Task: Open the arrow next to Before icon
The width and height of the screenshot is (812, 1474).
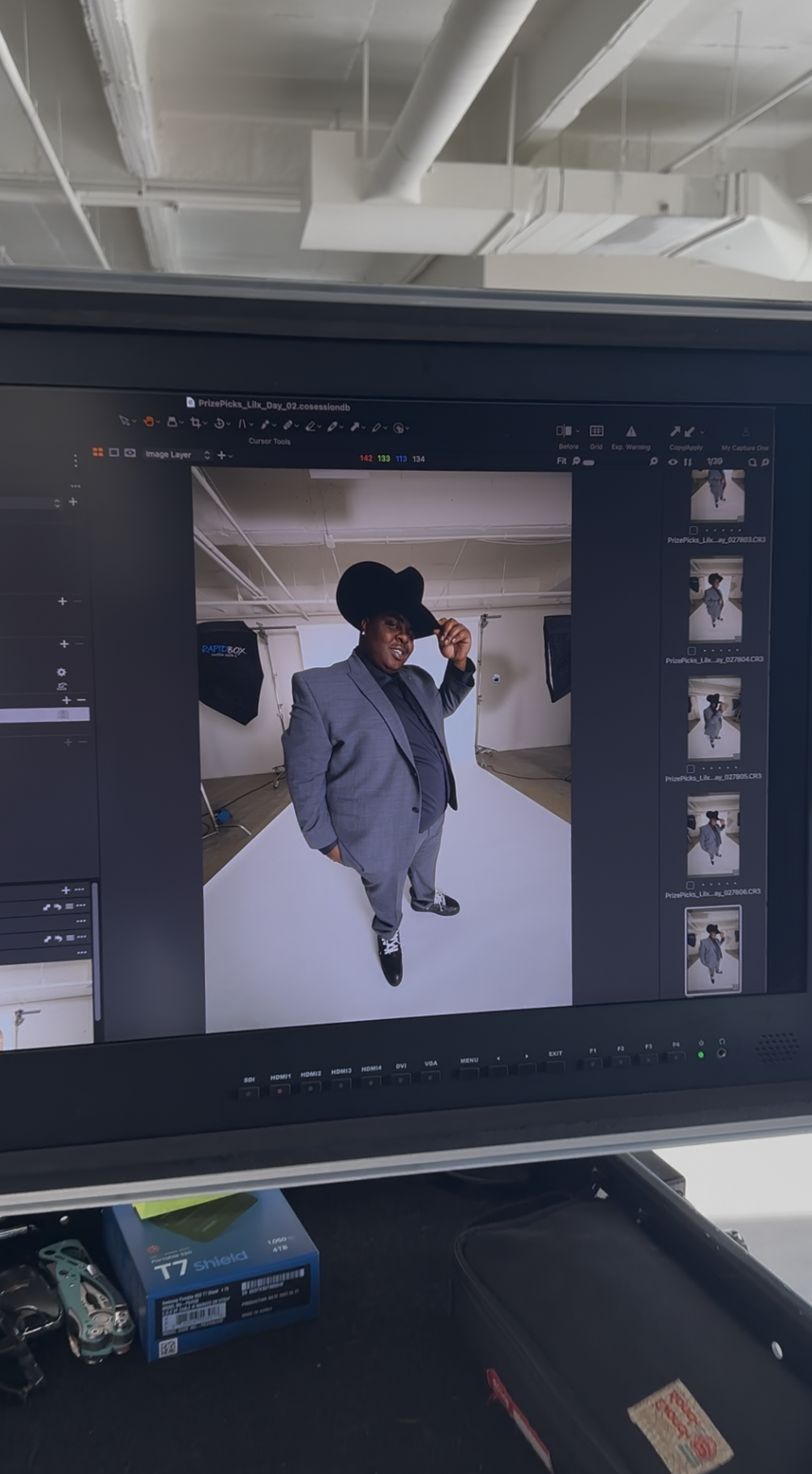Action: tap(578, 431)
